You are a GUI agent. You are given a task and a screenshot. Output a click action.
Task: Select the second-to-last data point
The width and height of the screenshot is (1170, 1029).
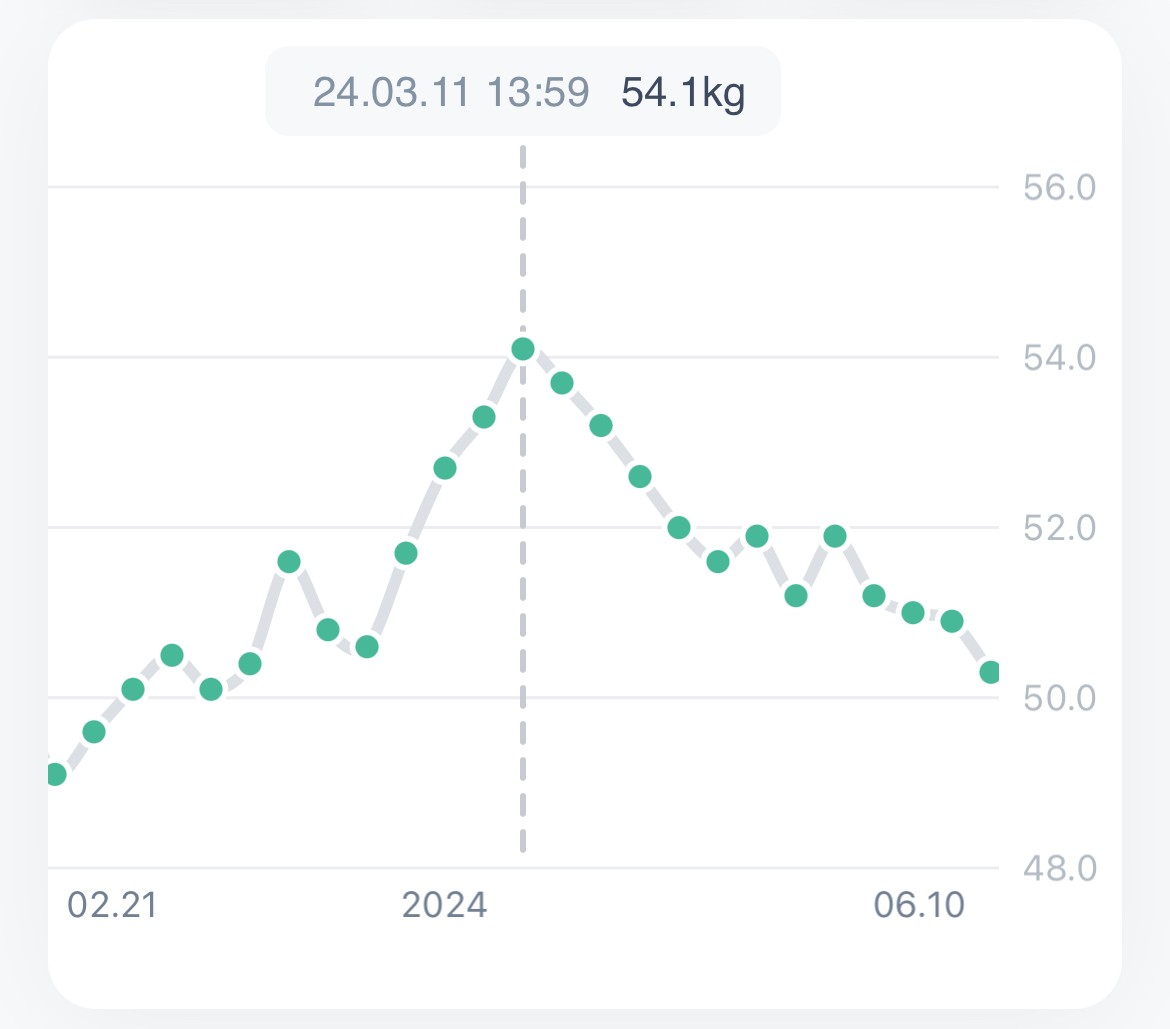pos(952,621)
